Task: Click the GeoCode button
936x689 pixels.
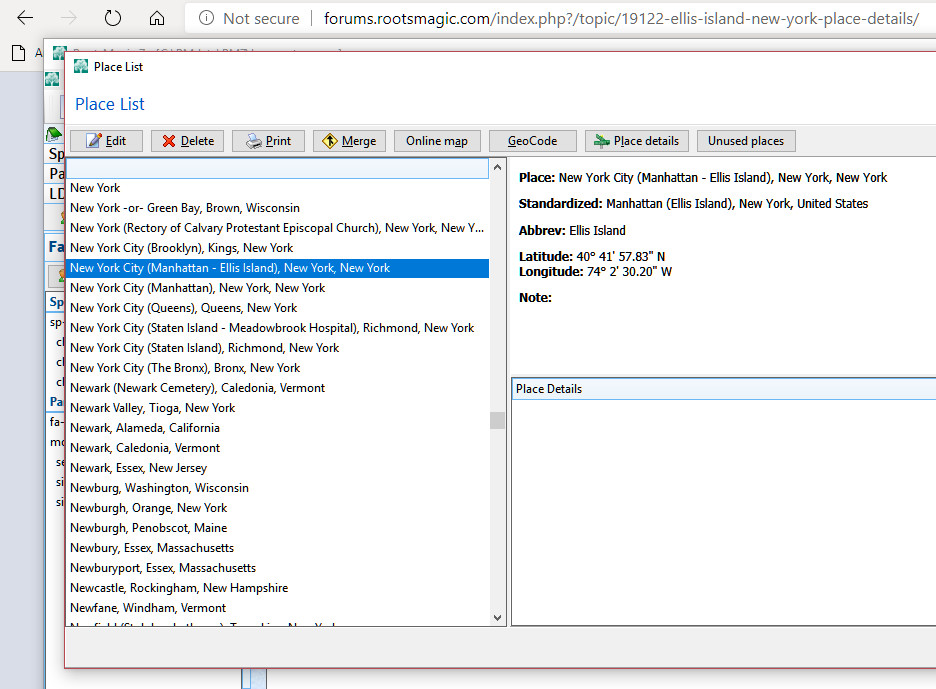Action: pyautogui.click(x=532, y=141)
